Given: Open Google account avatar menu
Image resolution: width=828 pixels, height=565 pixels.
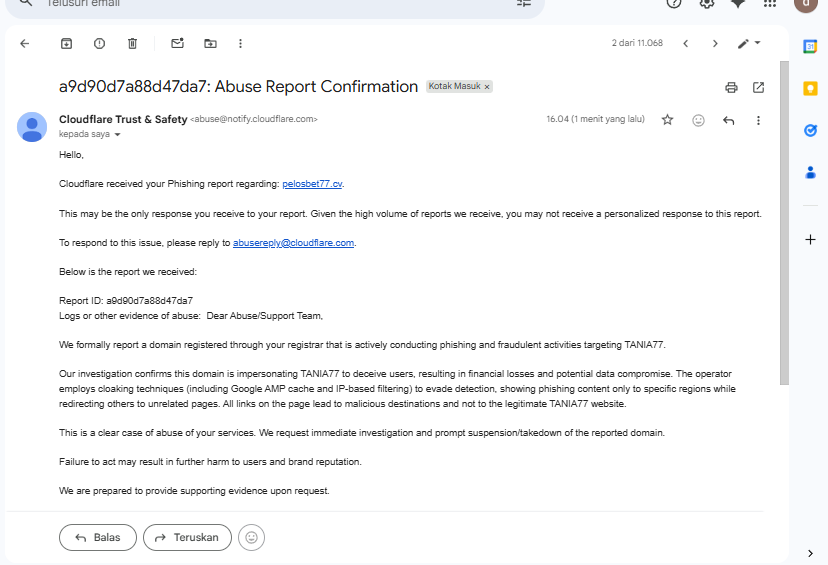Looking at the screenshot, I should pos(805,4).
